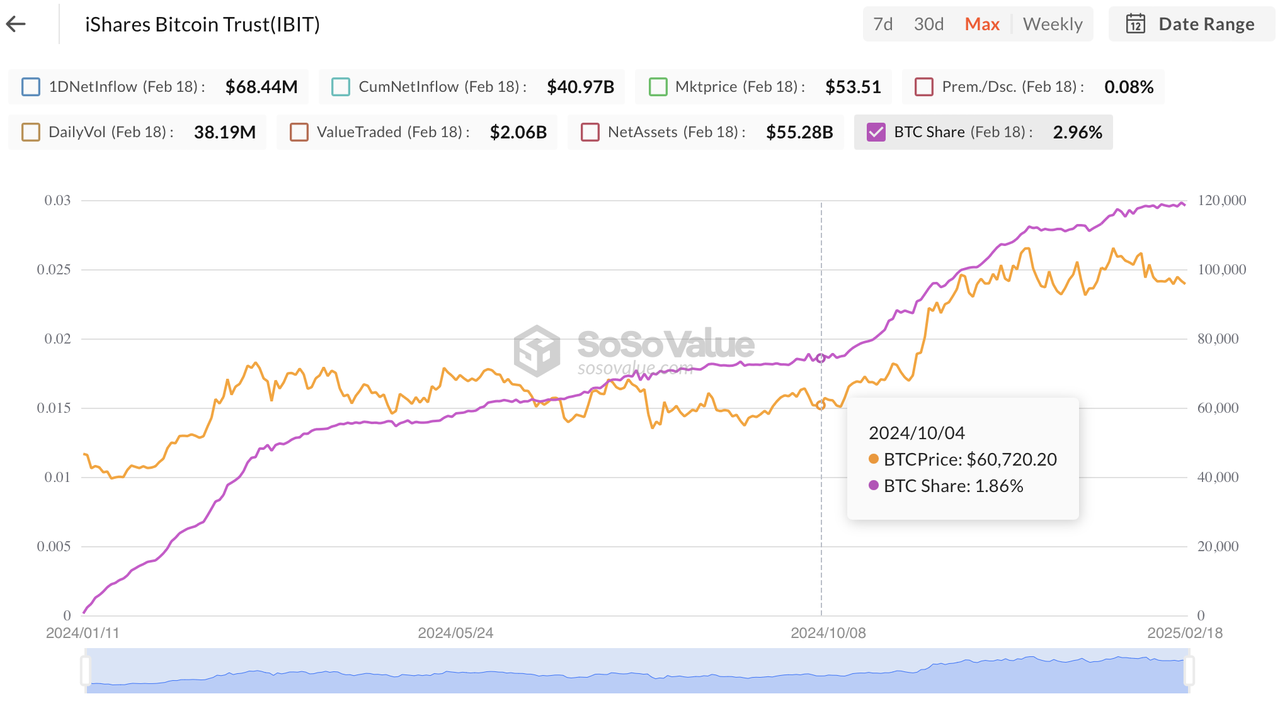
Task: Turn on the DailyVol checkbox
Action: [x=31, y=132]
